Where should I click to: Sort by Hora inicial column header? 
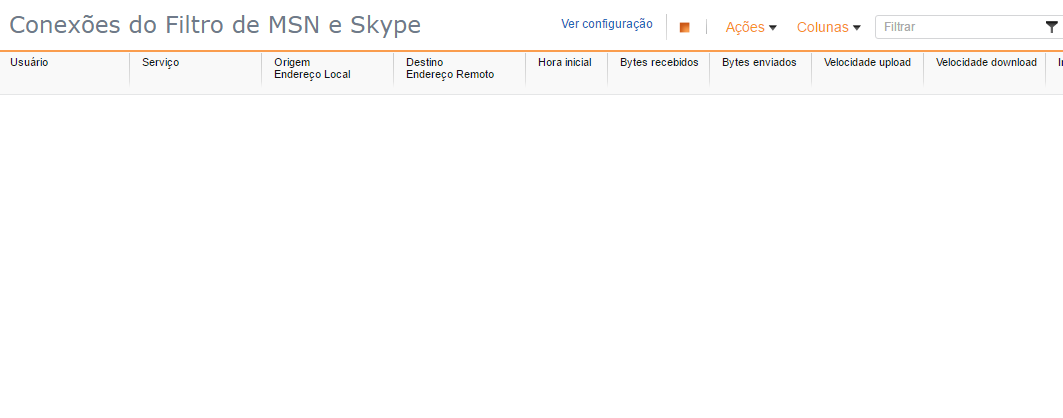[565, 62]
